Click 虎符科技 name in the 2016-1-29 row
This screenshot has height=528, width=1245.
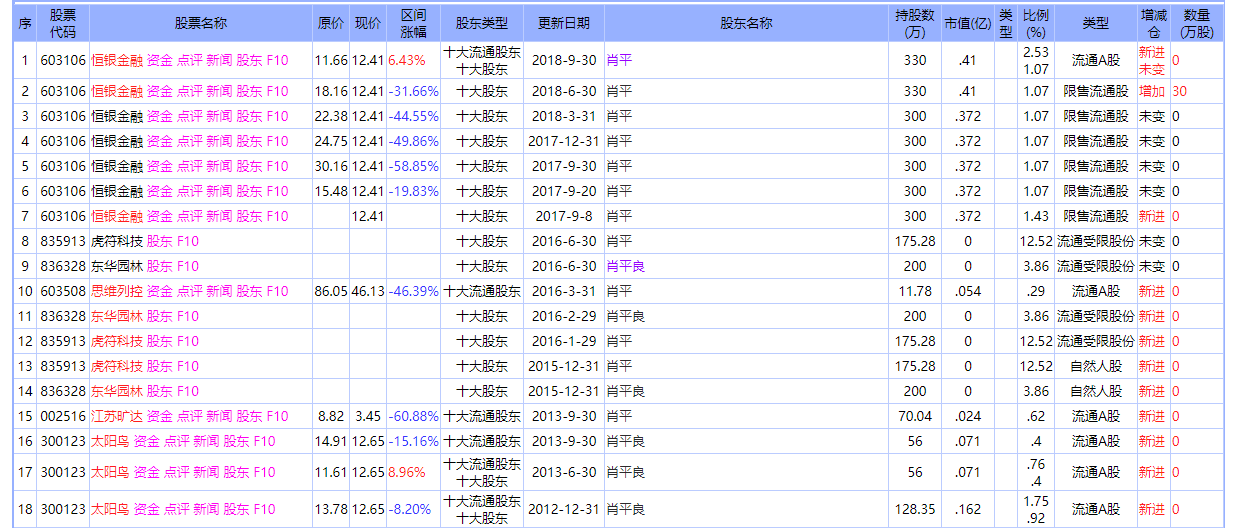117,341
